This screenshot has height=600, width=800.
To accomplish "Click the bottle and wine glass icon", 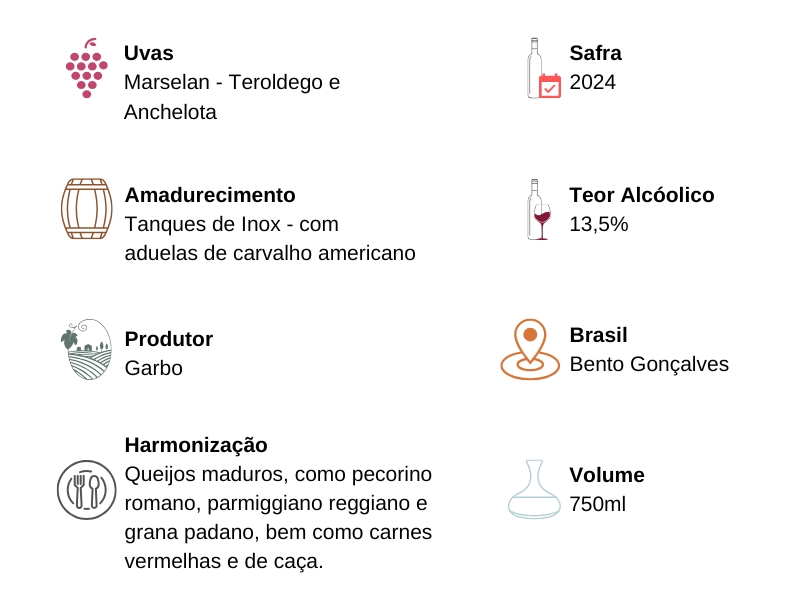I will pos(539,209).
